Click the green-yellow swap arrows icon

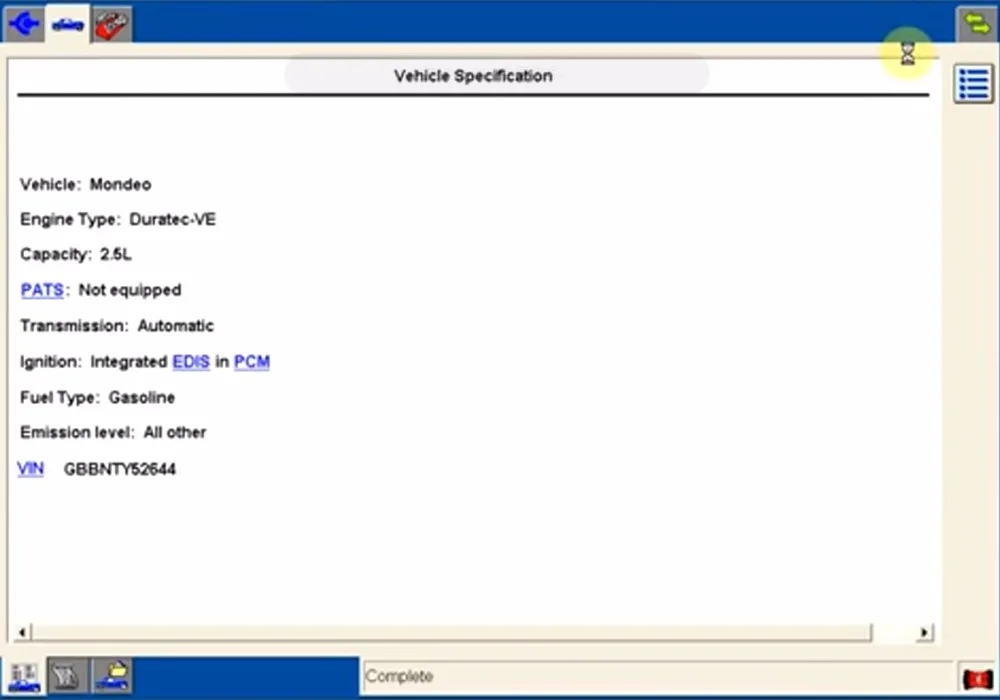click(976, 24)
